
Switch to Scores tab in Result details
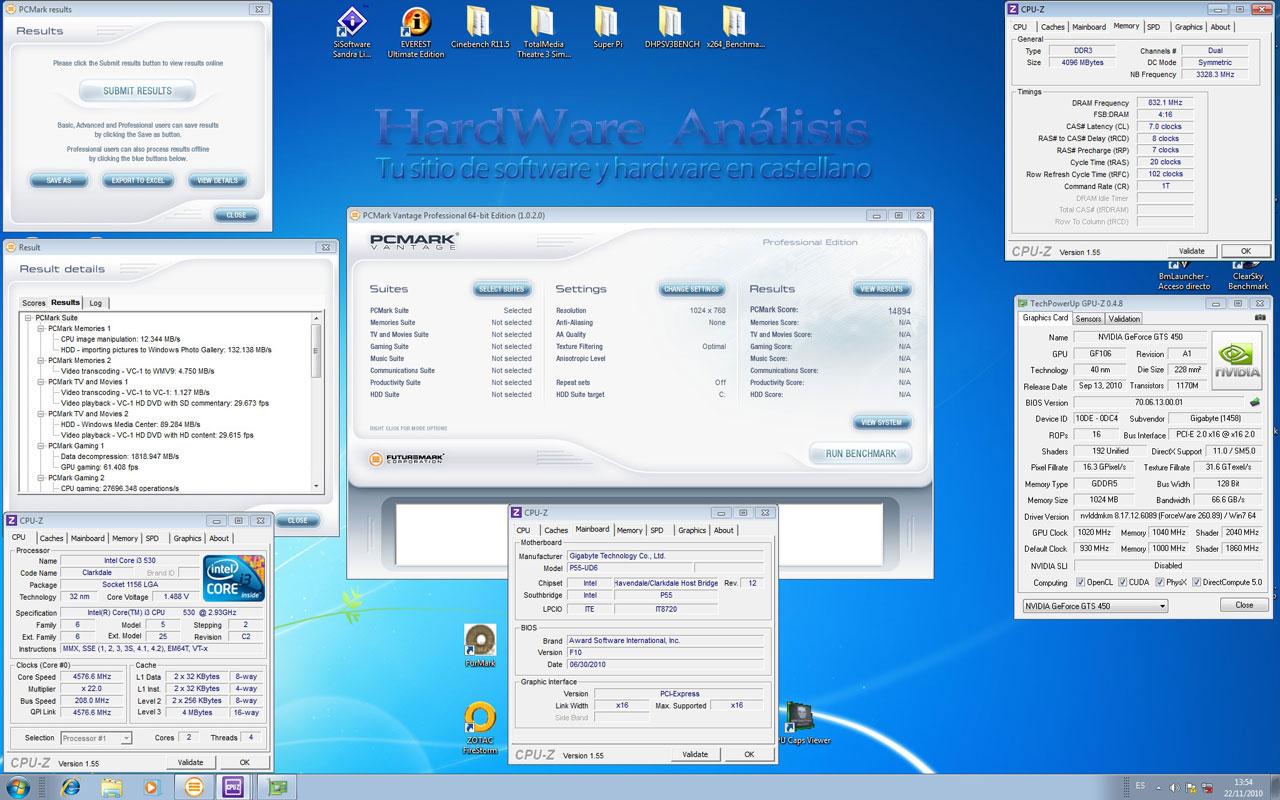pos(34,303)
